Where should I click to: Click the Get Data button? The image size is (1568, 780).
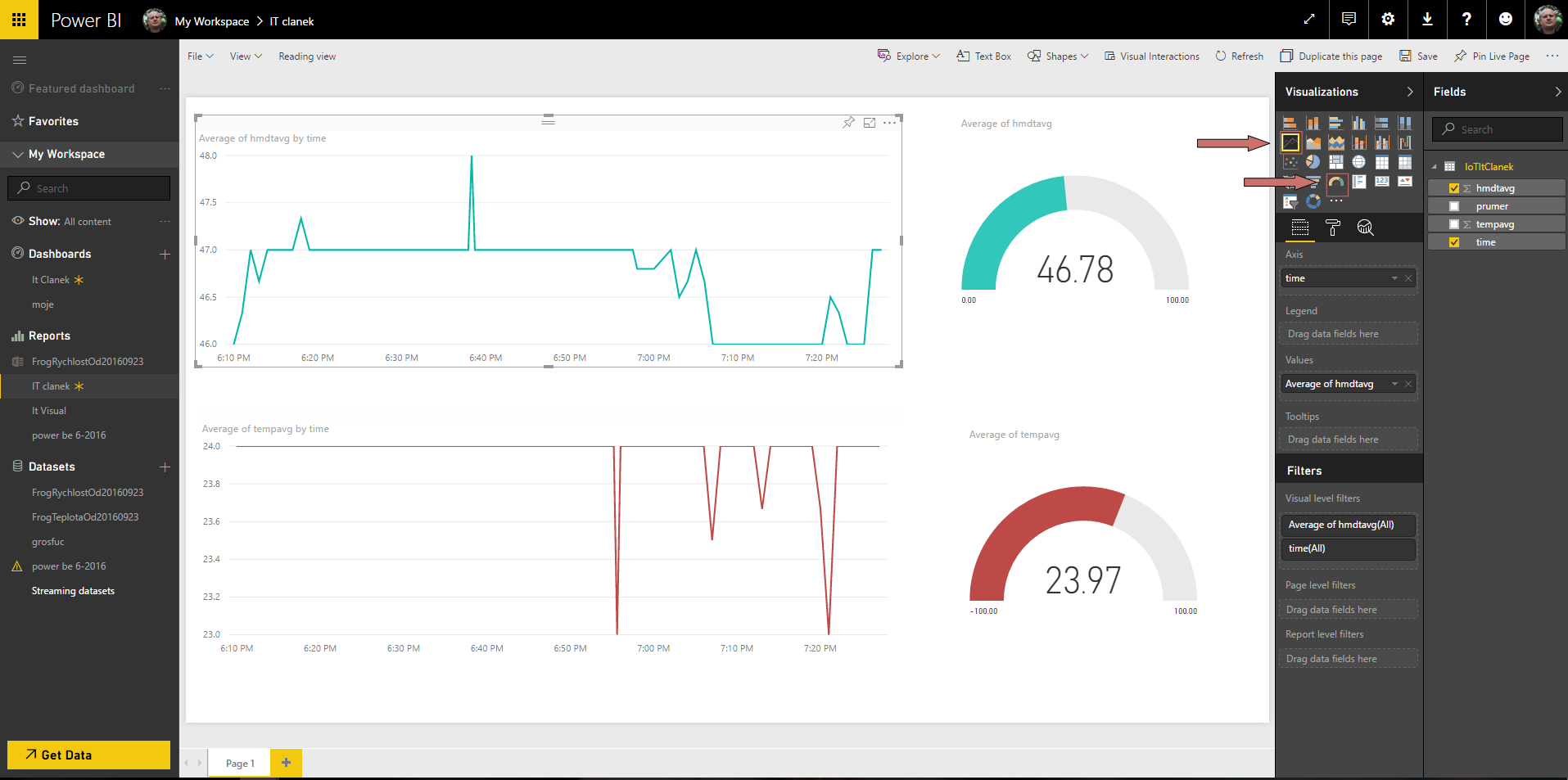pyautogui.click(x=88, y=755)
